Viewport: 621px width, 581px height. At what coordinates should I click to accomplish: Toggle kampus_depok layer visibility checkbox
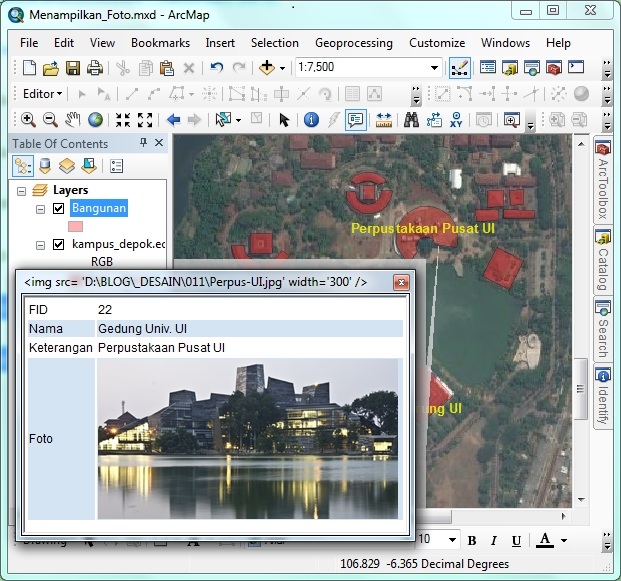pos(59,245)
